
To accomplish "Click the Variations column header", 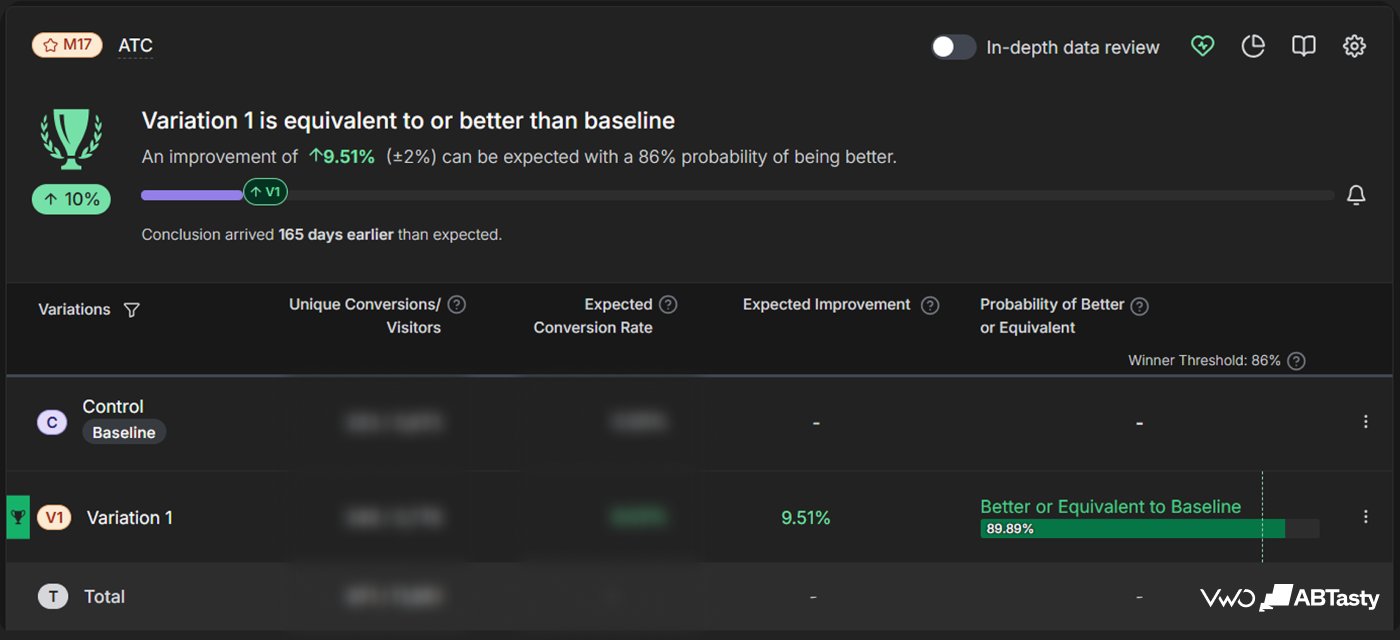I will (x=74, y=310).
